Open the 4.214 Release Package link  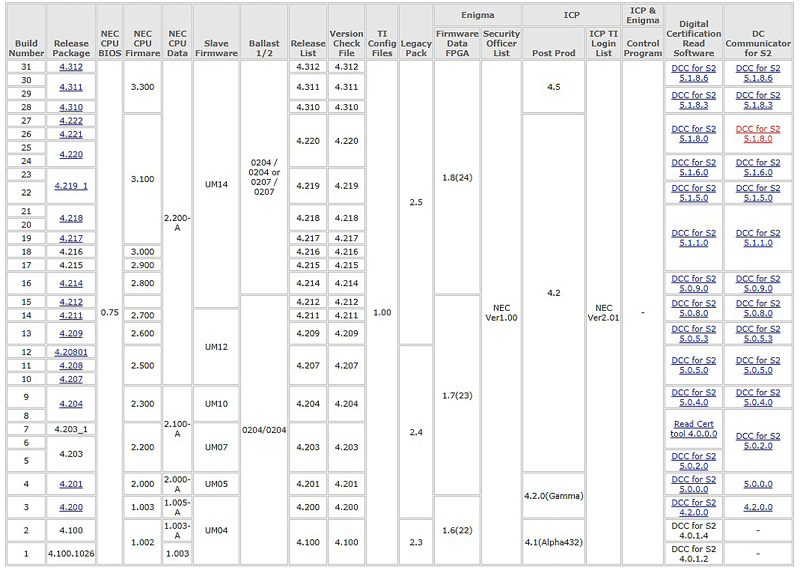point(71,283)
